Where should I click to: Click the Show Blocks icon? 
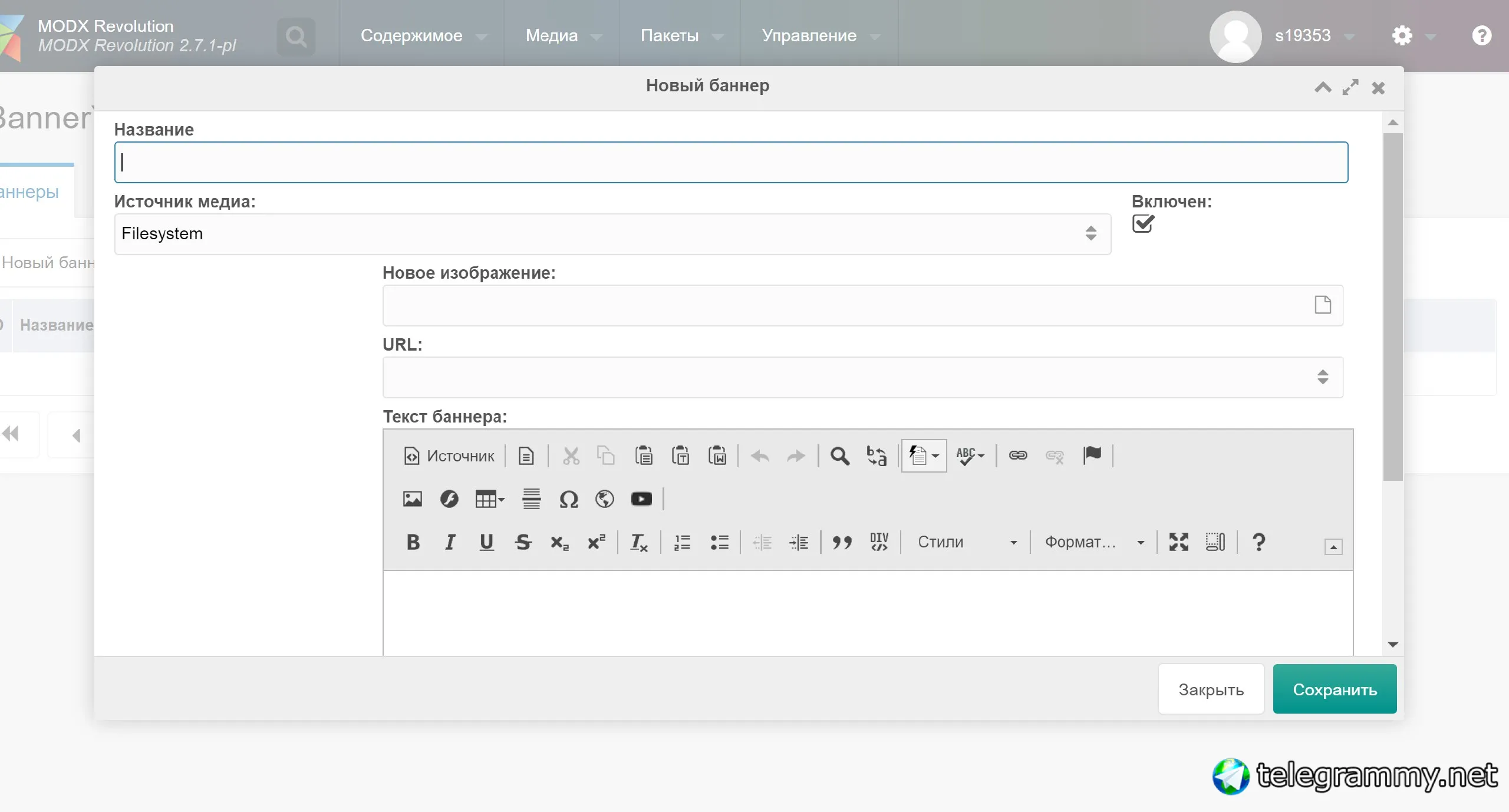1215,542
